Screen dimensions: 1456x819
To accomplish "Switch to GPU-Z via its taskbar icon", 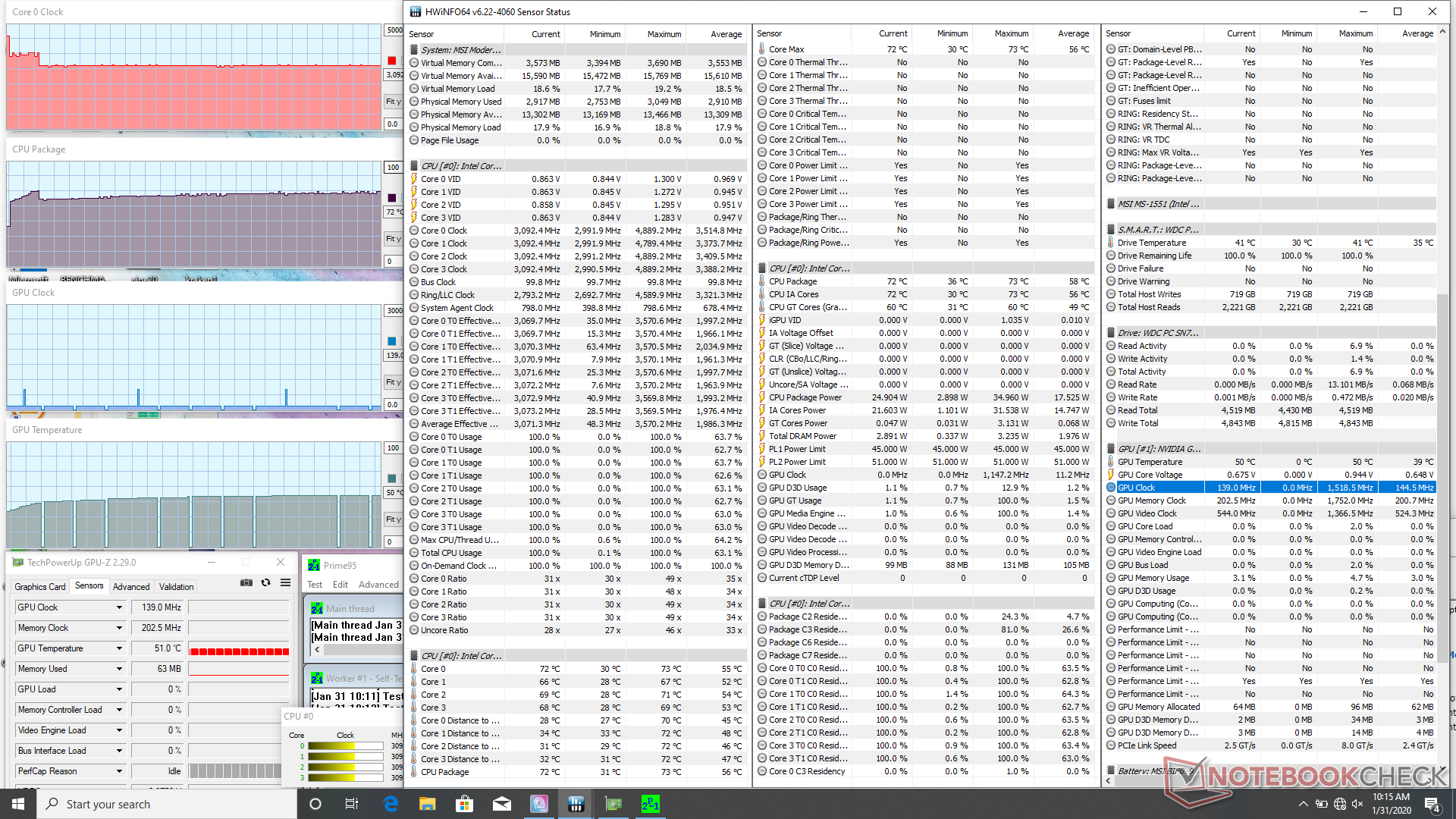I will pyautogui.click(x=613, y=804).
